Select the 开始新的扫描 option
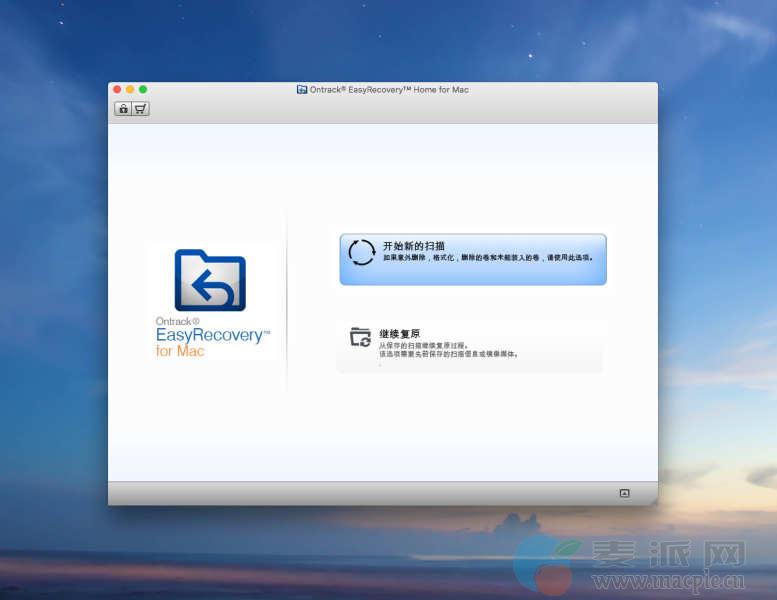Viewport: 777px width, 600px height. (x=413, y=245)
